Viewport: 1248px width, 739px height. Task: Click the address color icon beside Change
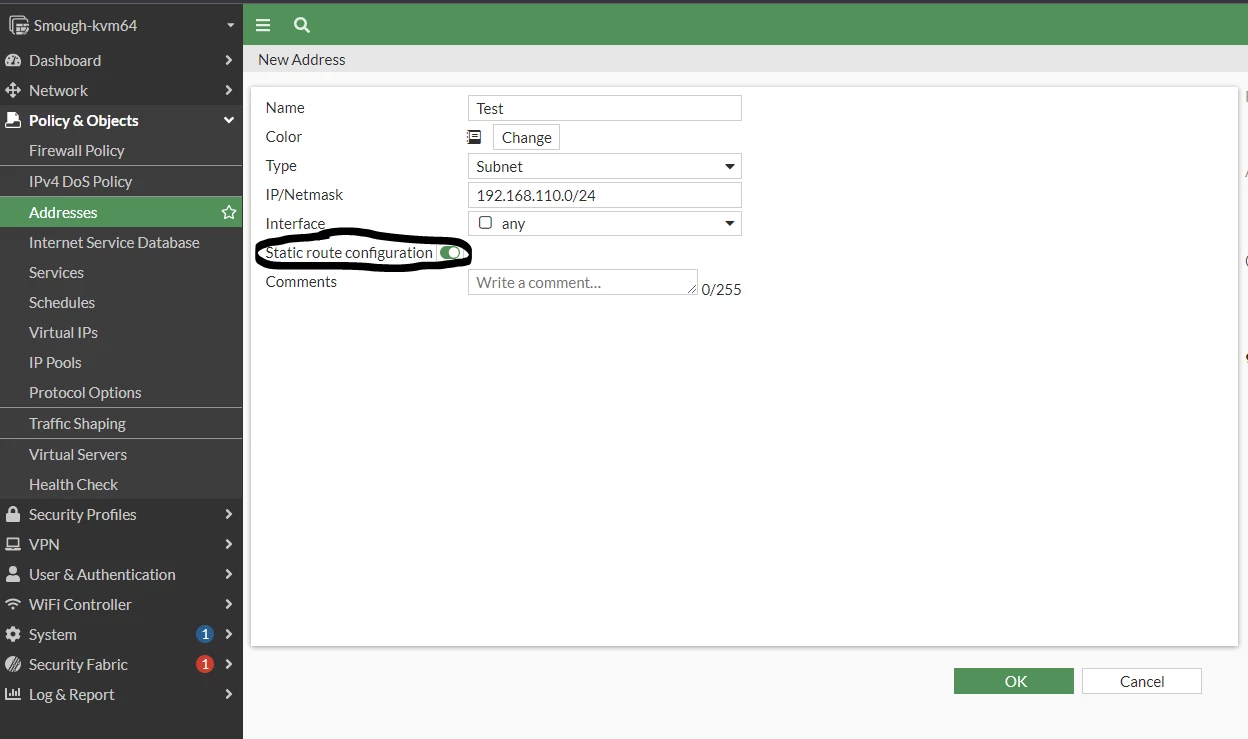(x=474, y=137)
